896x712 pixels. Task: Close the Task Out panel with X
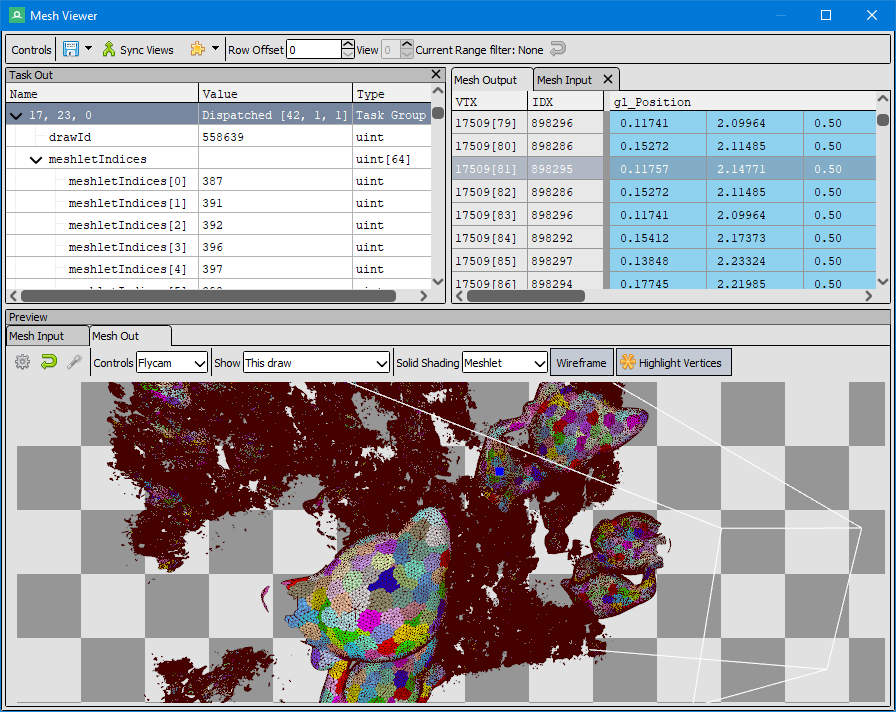pos(436,75)
